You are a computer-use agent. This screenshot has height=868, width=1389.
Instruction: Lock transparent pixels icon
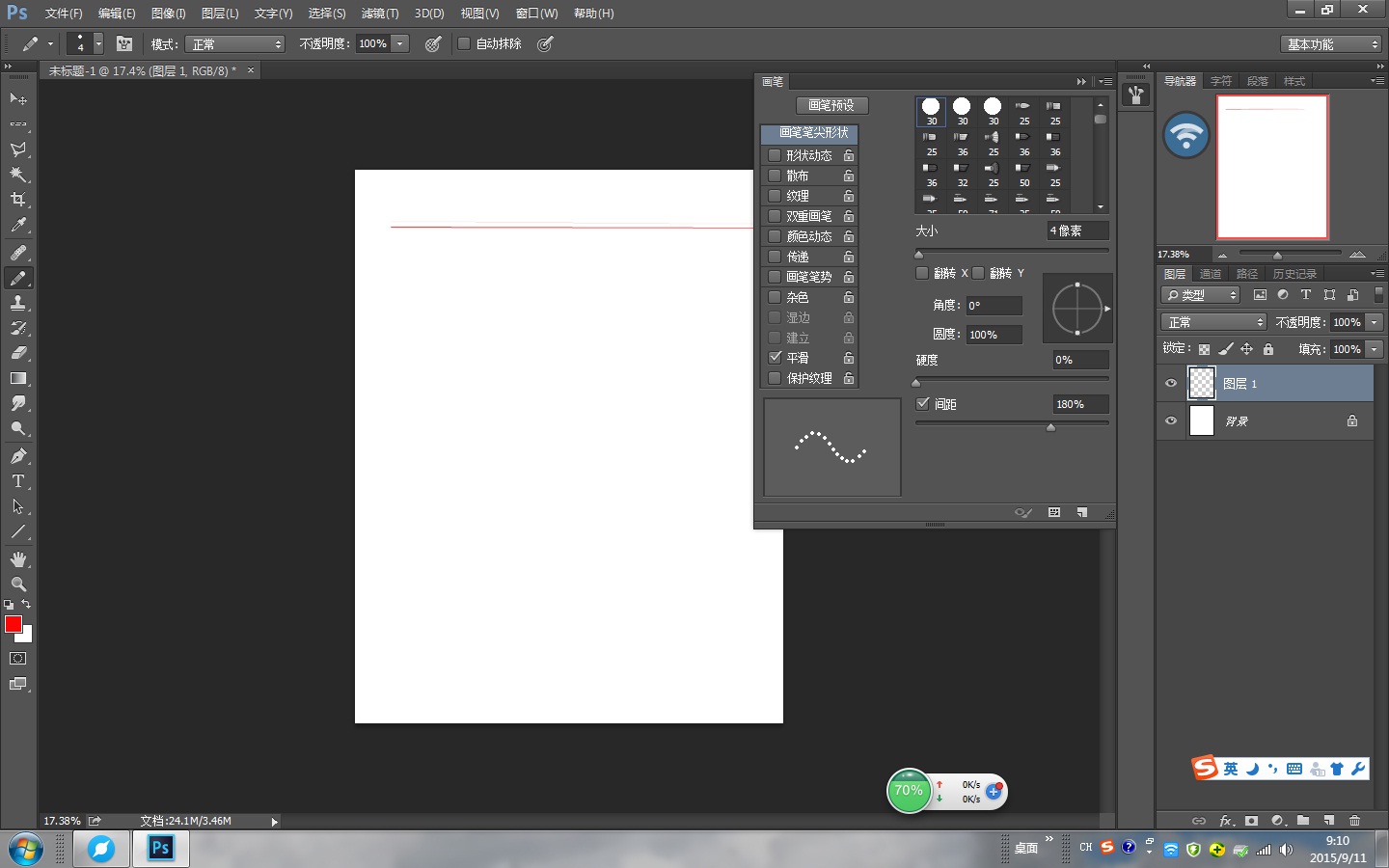coord(1204,349)
